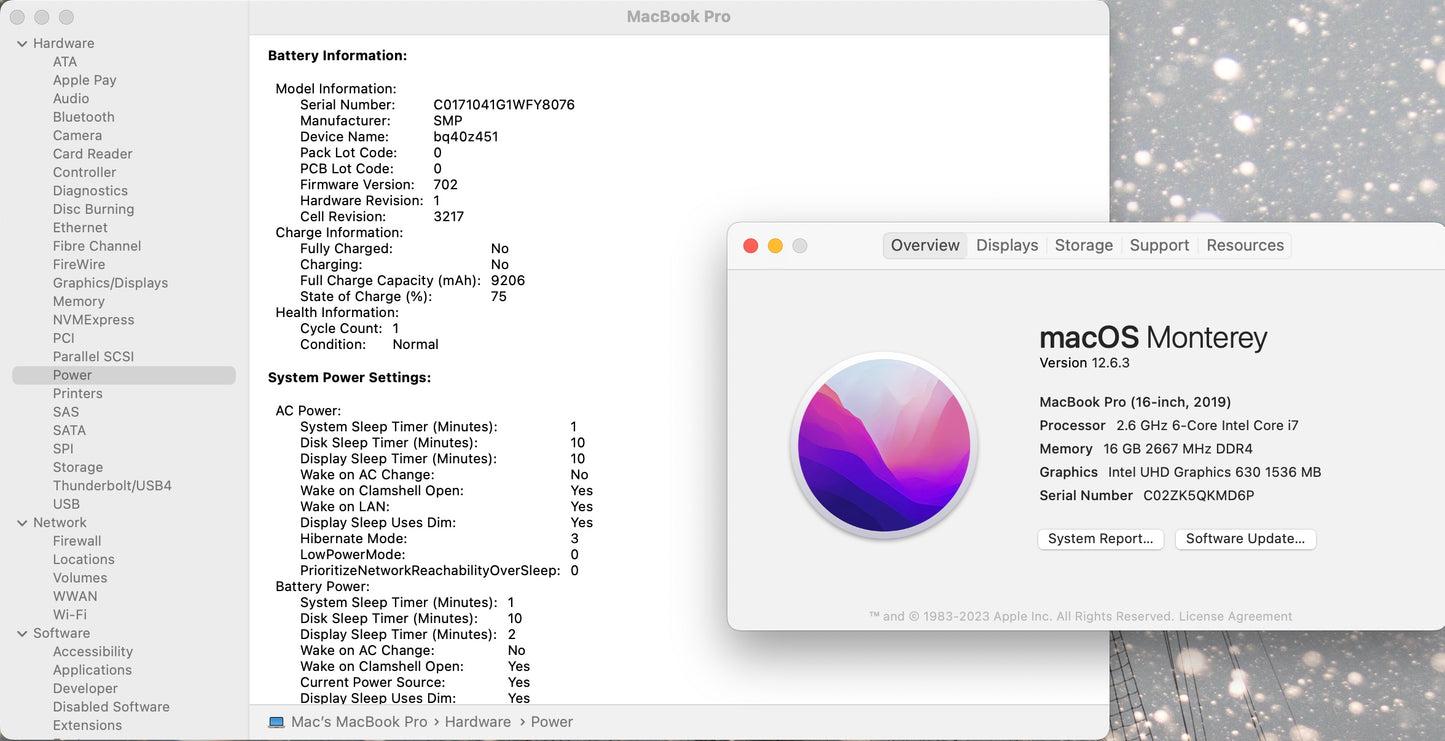
Task: Select Bluetooth in the Hardware list
Action: [83, 117]
